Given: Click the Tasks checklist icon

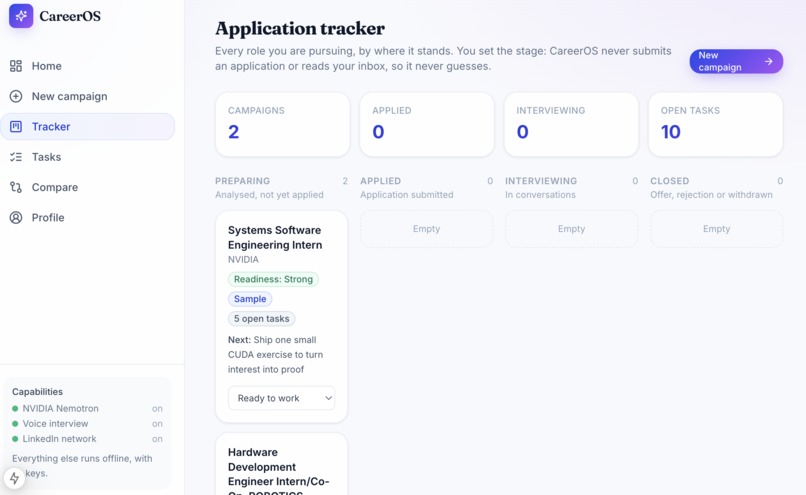Looking at the screenshot, I should point(16,157).
